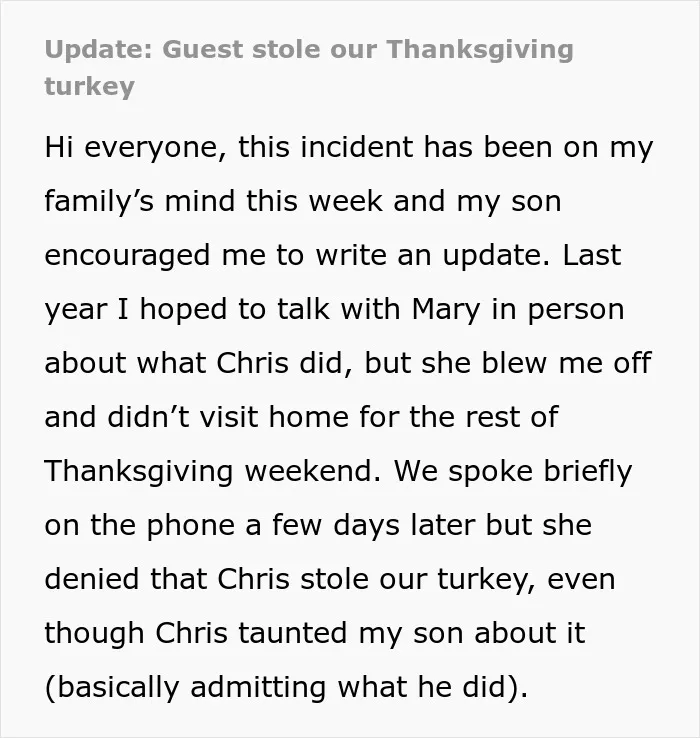Click the word "denied" in the paragraph
This screenshot has height=738, width=700.
click(91, 579)
